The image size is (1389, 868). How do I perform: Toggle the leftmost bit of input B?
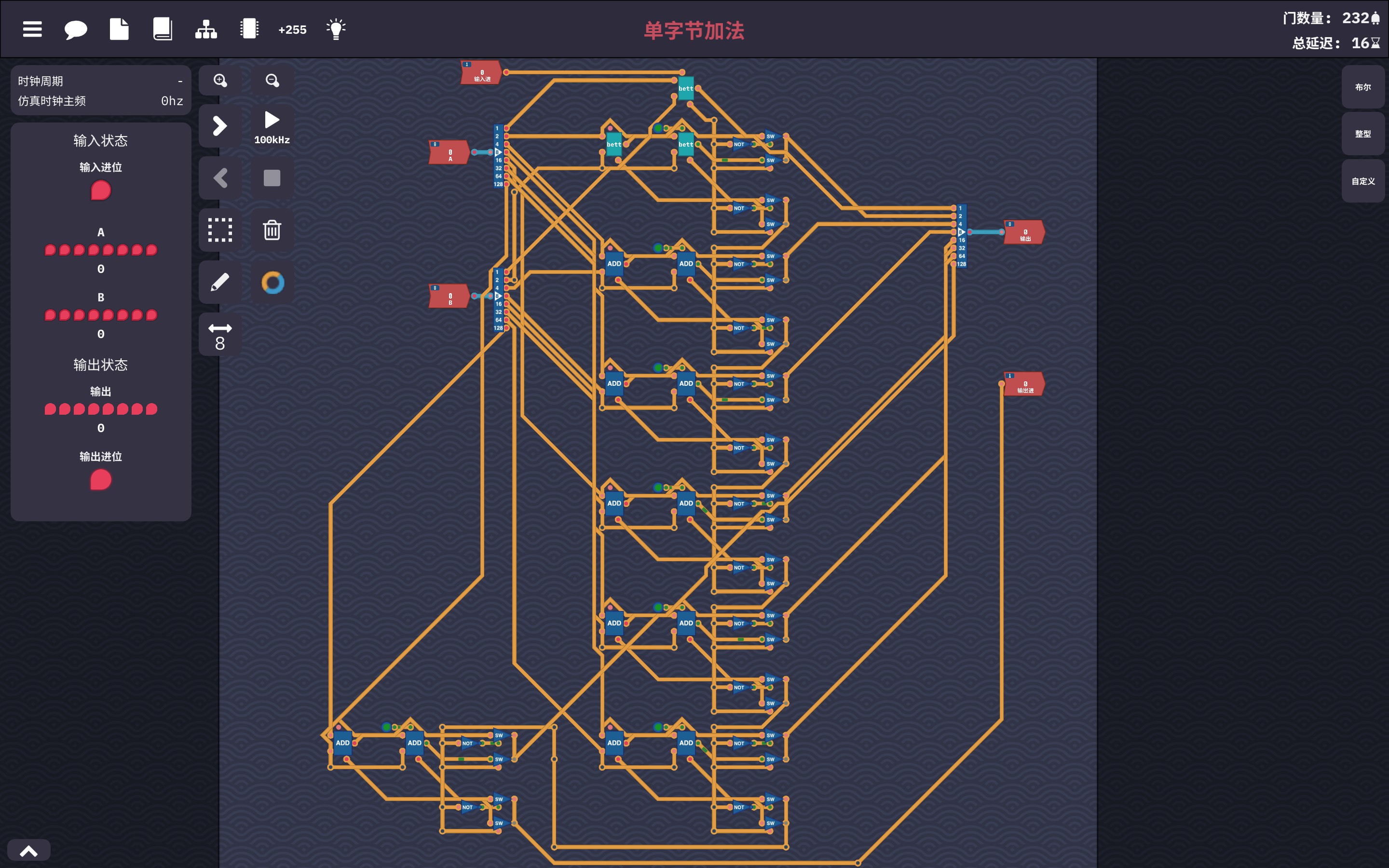pyautogui.click(x=51, y=315)
